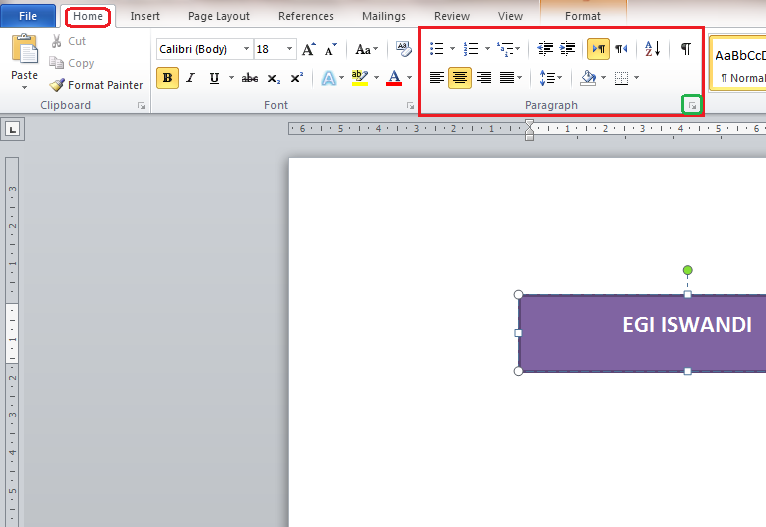Image resolution: width=766 pixels, height=527 pixels.
Task: Click the Borders button icon
Action: (x=621, y=78)
